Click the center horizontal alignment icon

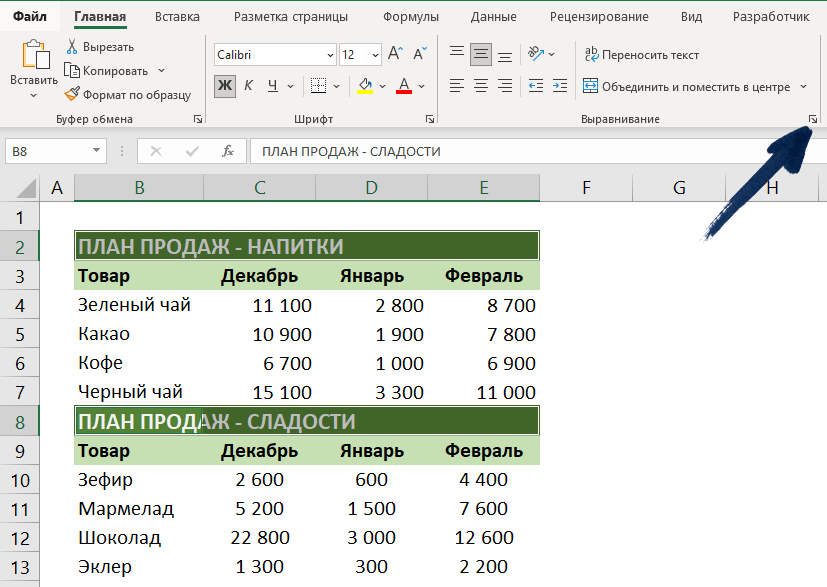click(481, 86)
